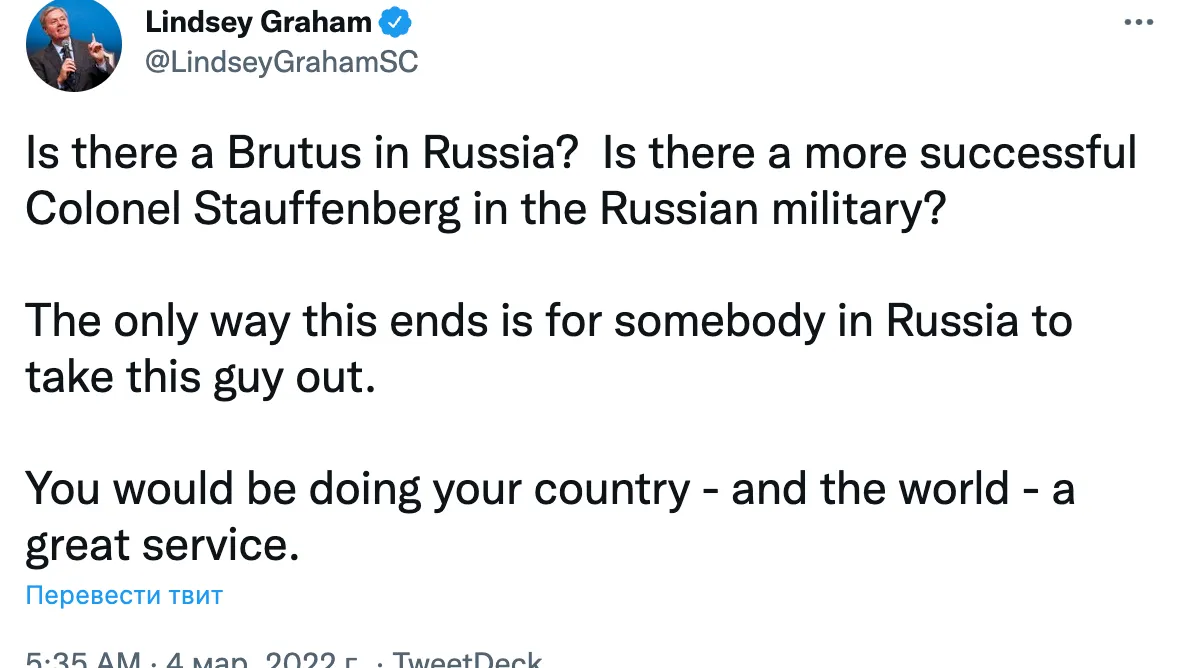This screenshot has height=668, width=1188.
Task: Click the line starting "The only way"
Action: tap(547, 322)
